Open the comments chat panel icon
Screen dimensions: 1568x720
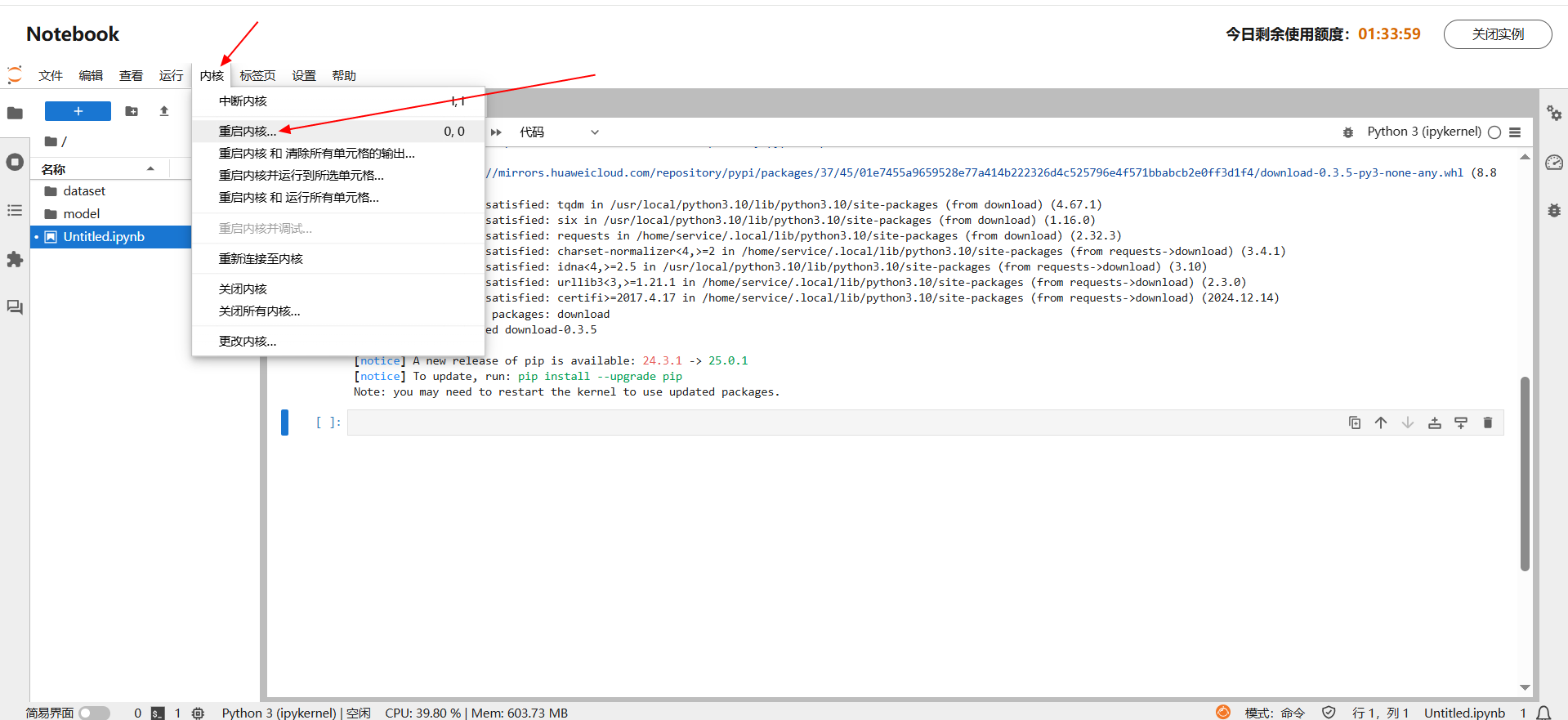coord(15,307)
